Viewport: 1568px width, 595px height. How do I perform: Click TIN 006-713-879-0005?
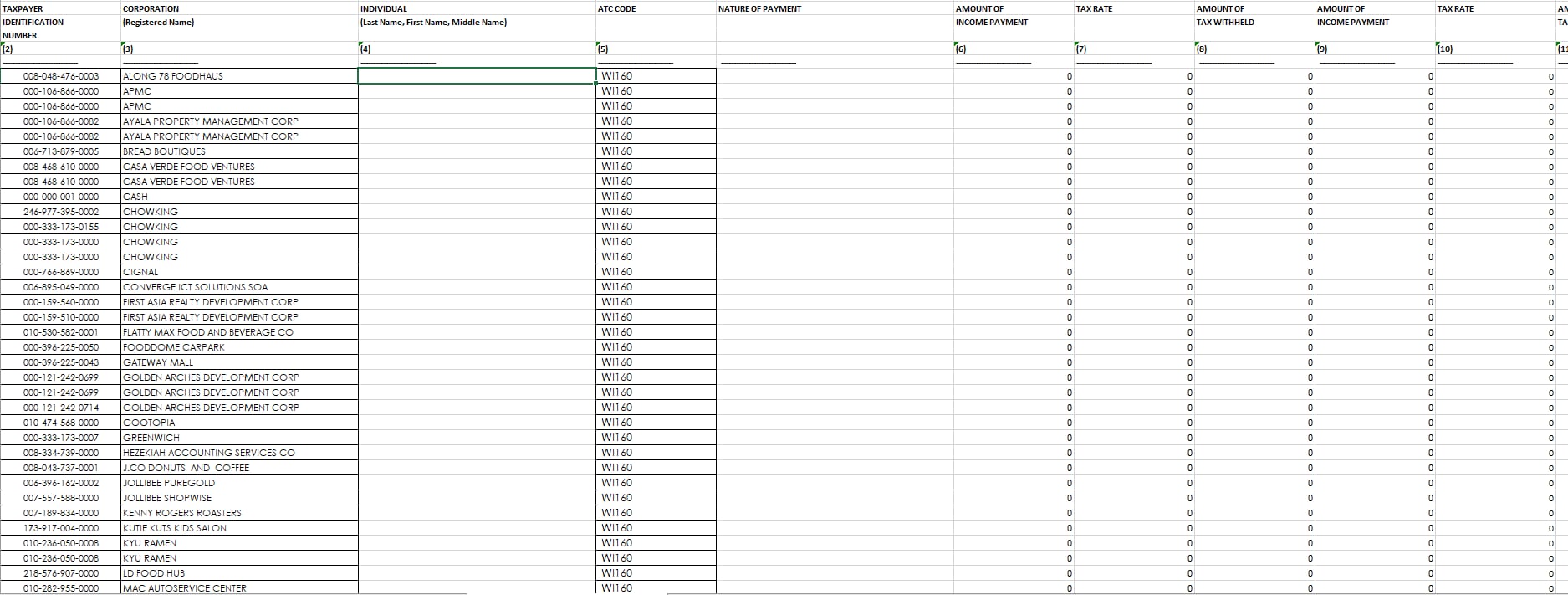(x=61, y=151)
